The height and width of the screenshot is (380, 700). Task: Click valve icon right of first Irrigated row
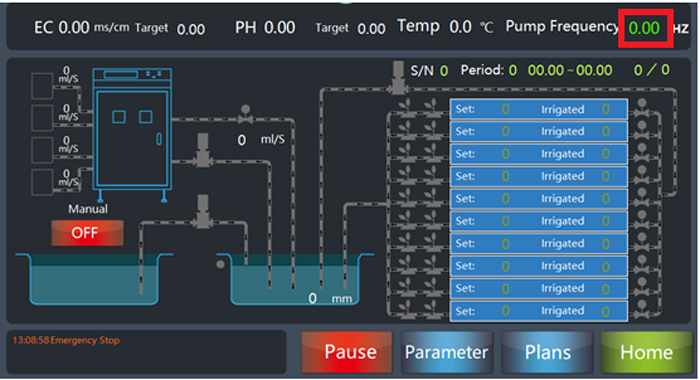coord(642,108)
